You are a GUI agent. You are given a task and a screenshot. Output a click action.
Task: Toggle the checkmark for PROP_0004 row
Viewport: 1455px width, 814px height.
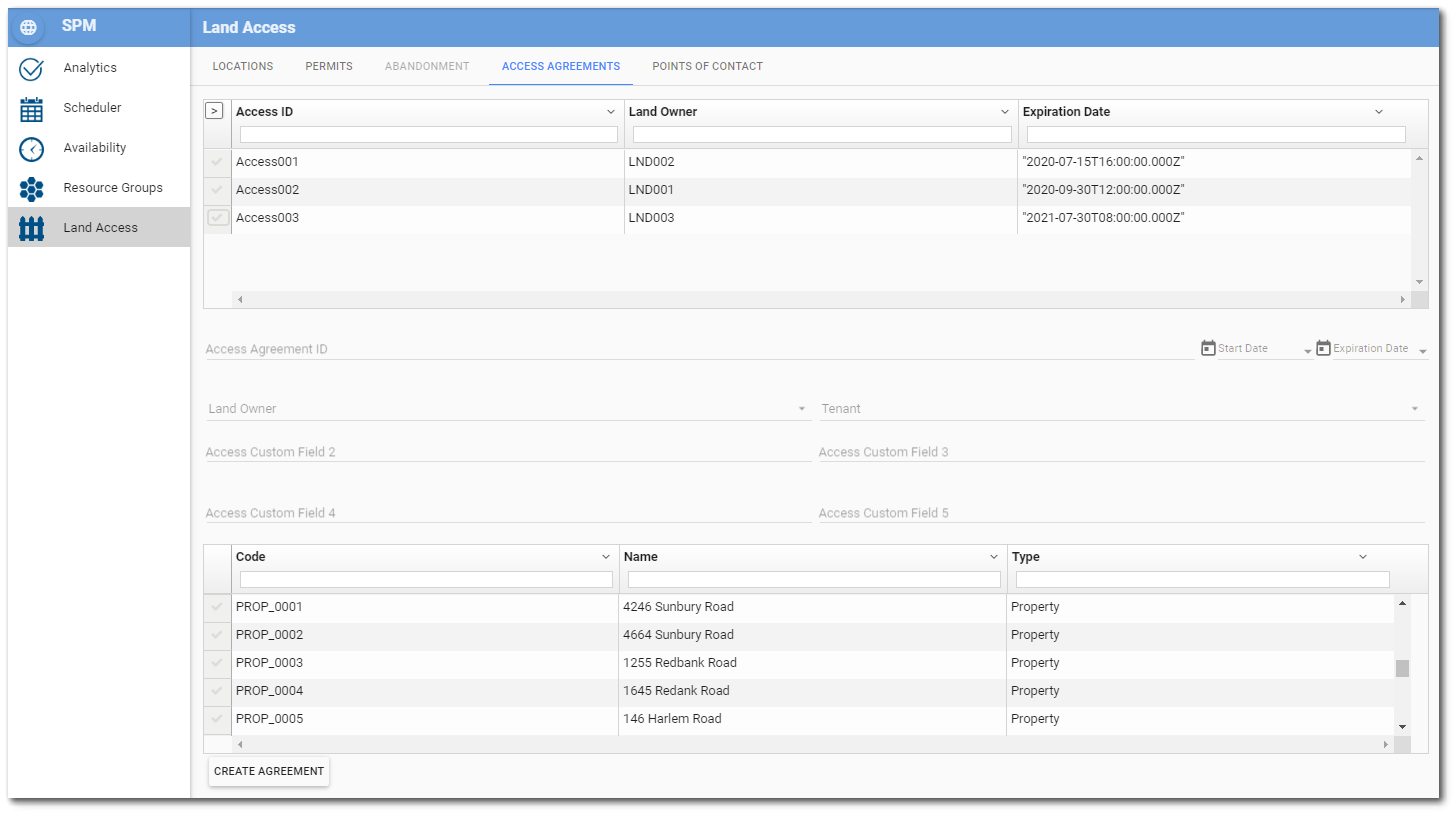[x=217, y=691]
